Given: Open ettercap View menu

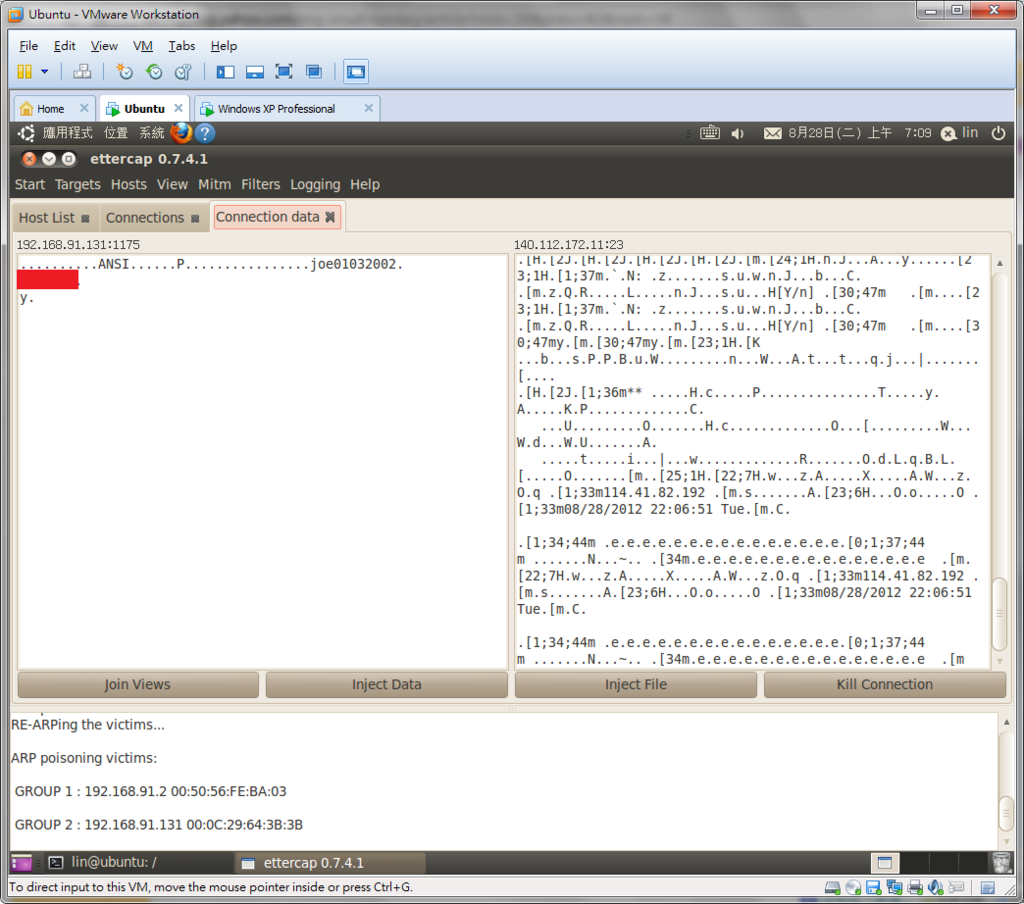Looking at the screenshot, I should pyautogui.click(x=172, y=184).
